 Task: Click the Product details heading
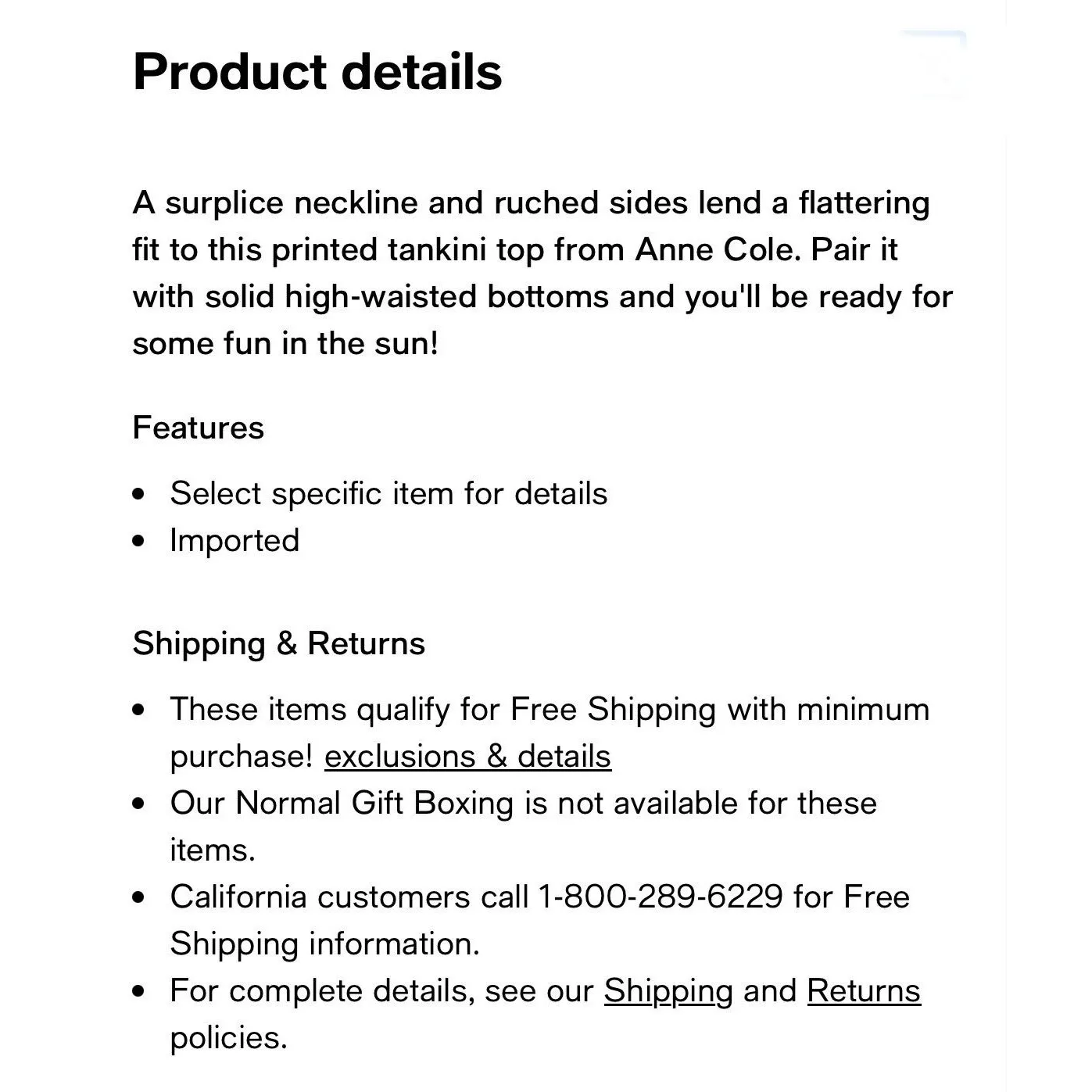(x=317, y=72)
